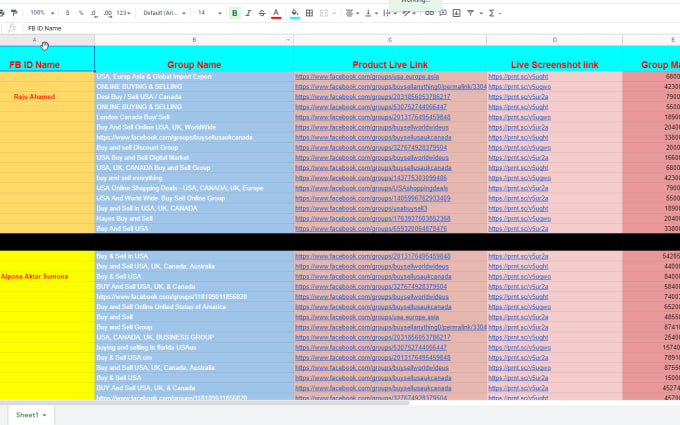Toggle strikethrough formatting
680x425 pixels.
[x=262, y=13]
